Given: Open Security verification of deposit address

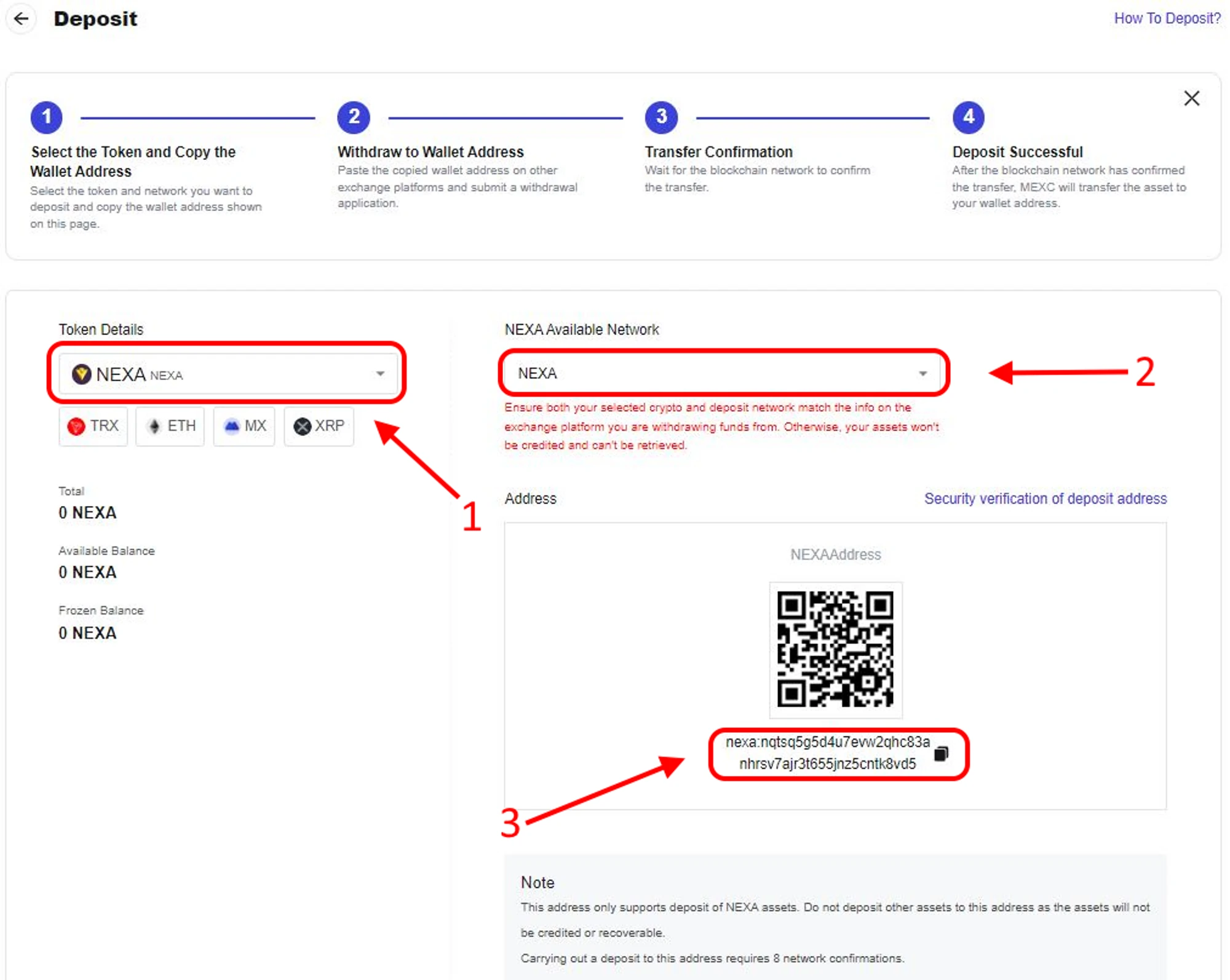Looking at the screenshot, I should [x=1045, y=499].
